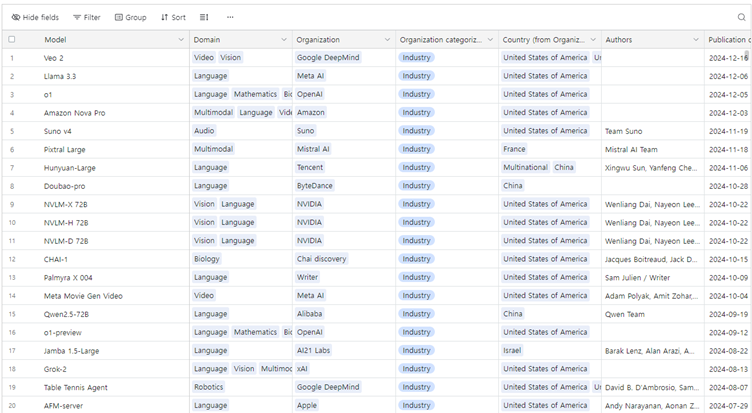The width and height of the screenshot is (752, 413).
Task: Click the xAI organization tag
Action: coord(302,368)
